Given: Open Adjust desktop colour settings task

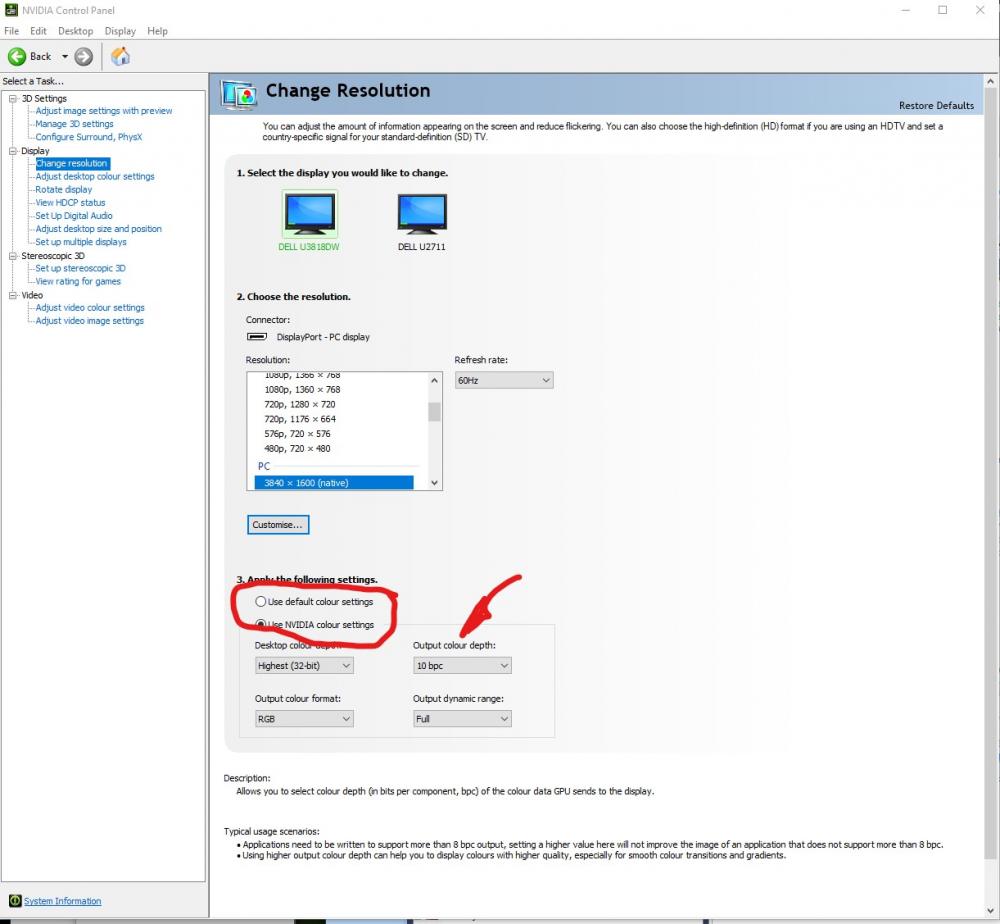Looking at the screenshot, I should (x=95, y=177).
